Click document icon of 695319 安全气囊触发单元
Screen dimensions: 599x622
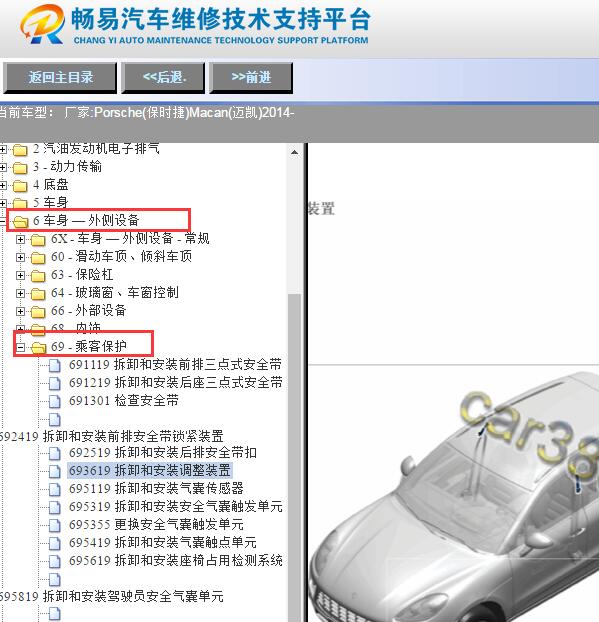point(55,507)
